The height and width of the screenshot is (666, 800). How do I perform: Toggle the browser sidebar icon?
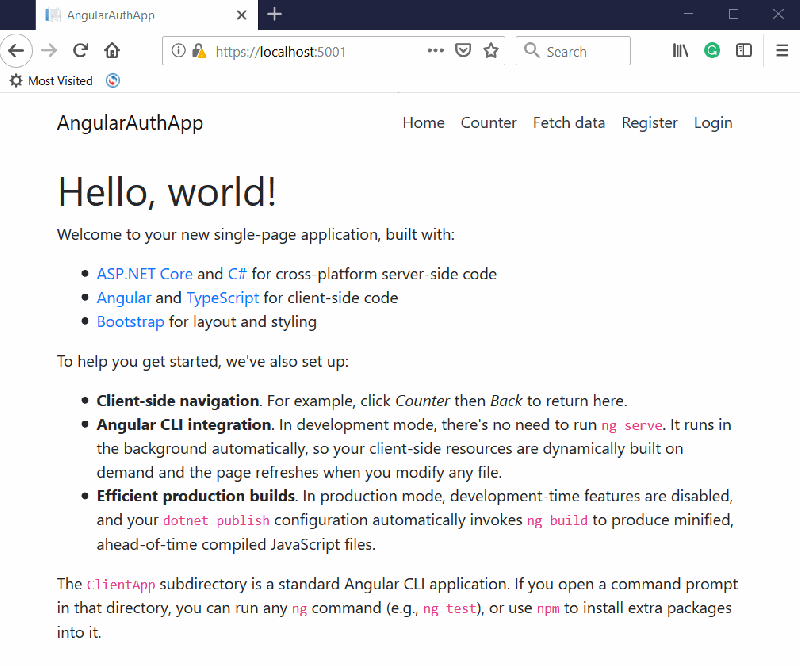click(744, 50)
